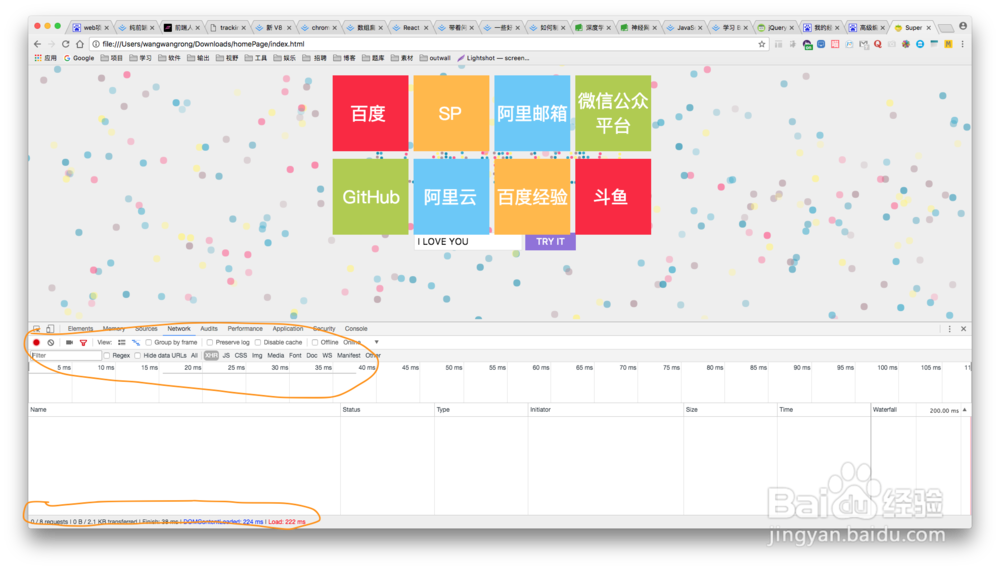This screenshot has height=569, width=1000.
Task: Open the 软件 bookmarks folder
Action: tap(169, 58)
